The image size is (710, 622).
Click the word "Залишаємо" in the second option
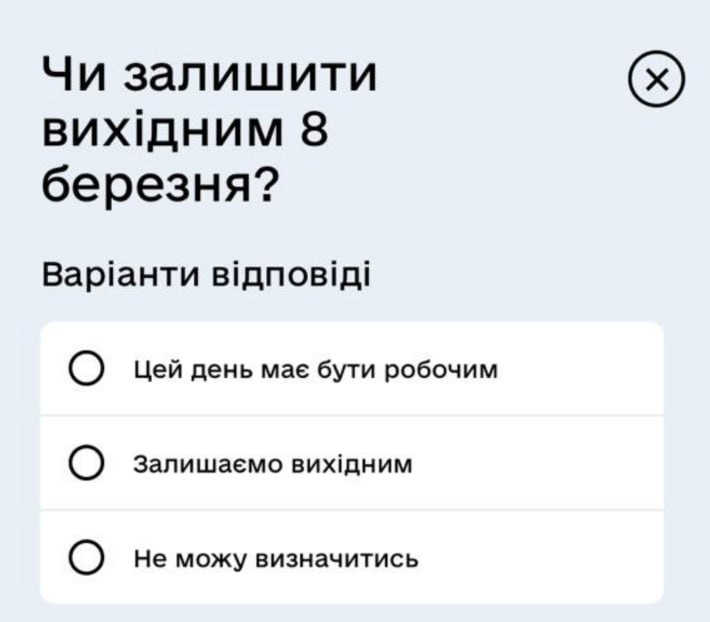208,465
